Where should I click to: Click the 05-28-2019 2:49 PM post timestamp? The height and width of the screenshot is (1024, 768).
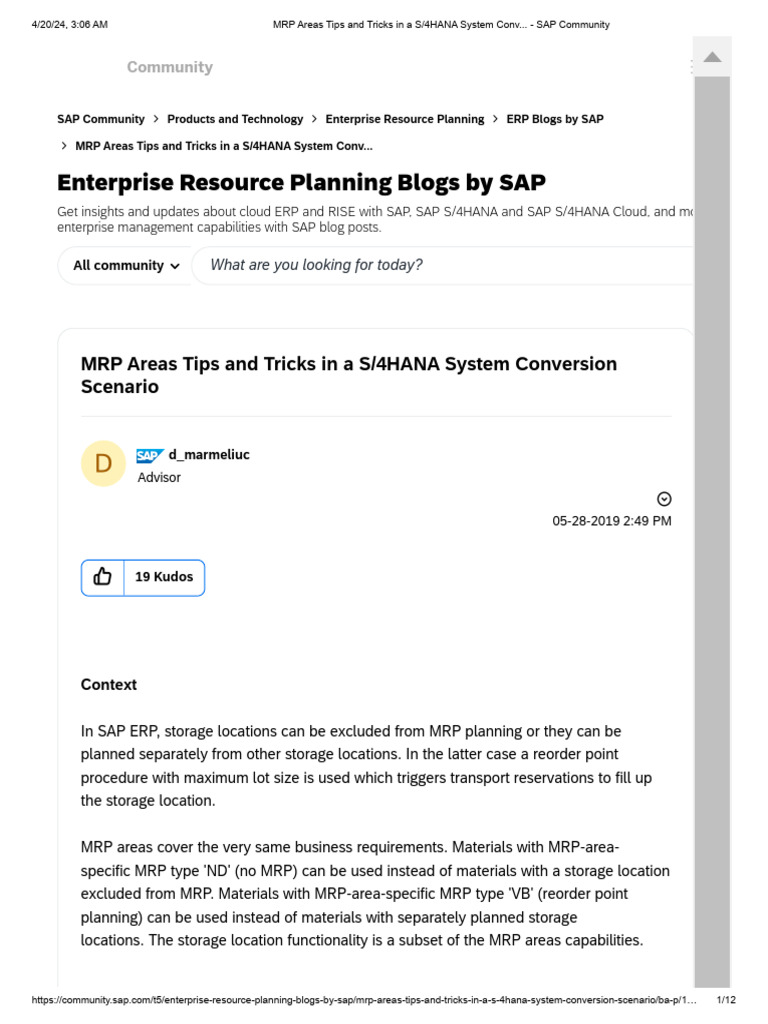coord(612,521)
